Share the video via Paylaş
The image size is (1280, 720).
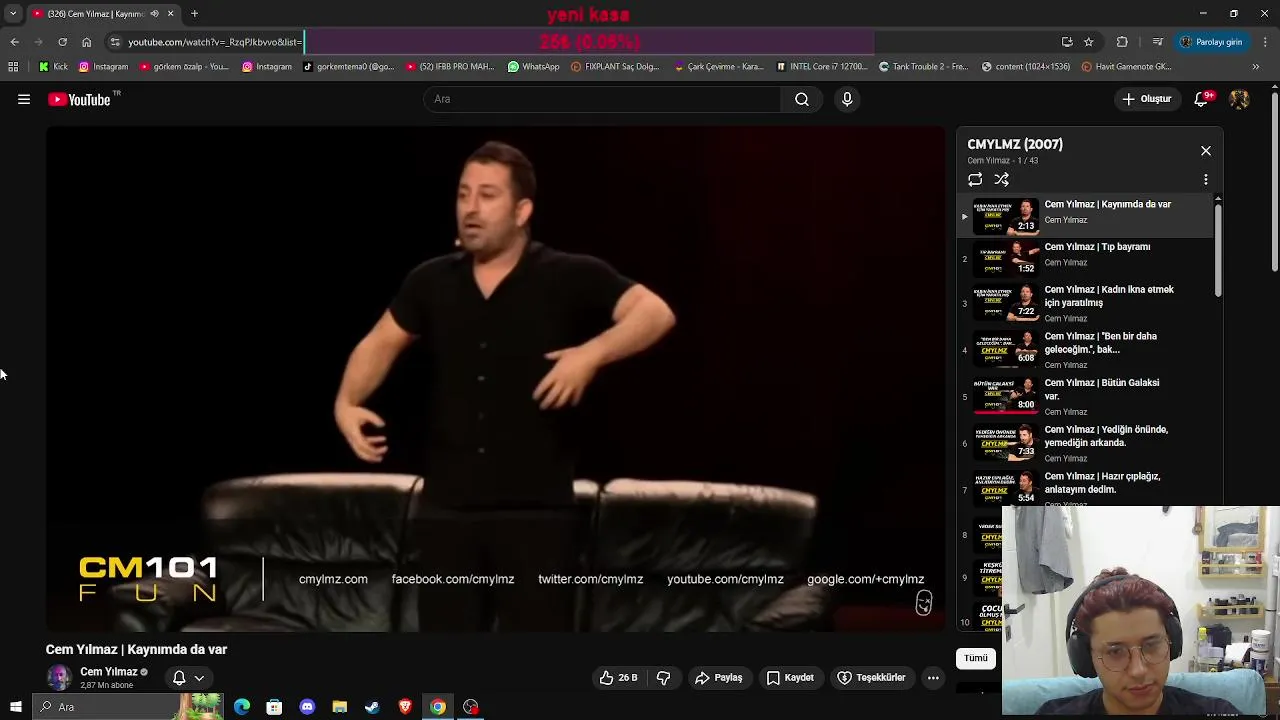(x=719, y=678)
